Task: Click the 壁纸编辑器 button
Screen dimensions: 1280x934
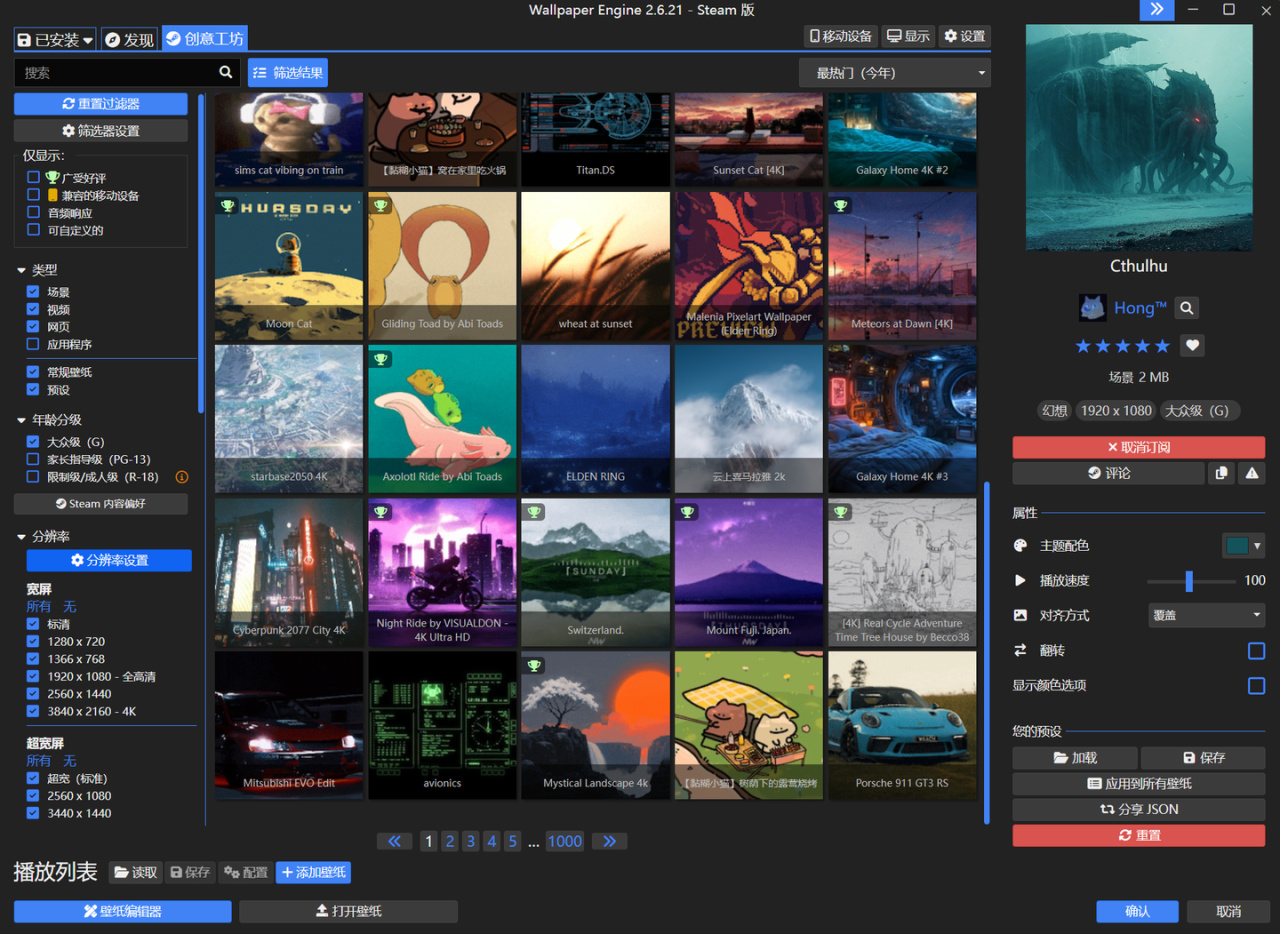Action: click(x=122, y=911)
